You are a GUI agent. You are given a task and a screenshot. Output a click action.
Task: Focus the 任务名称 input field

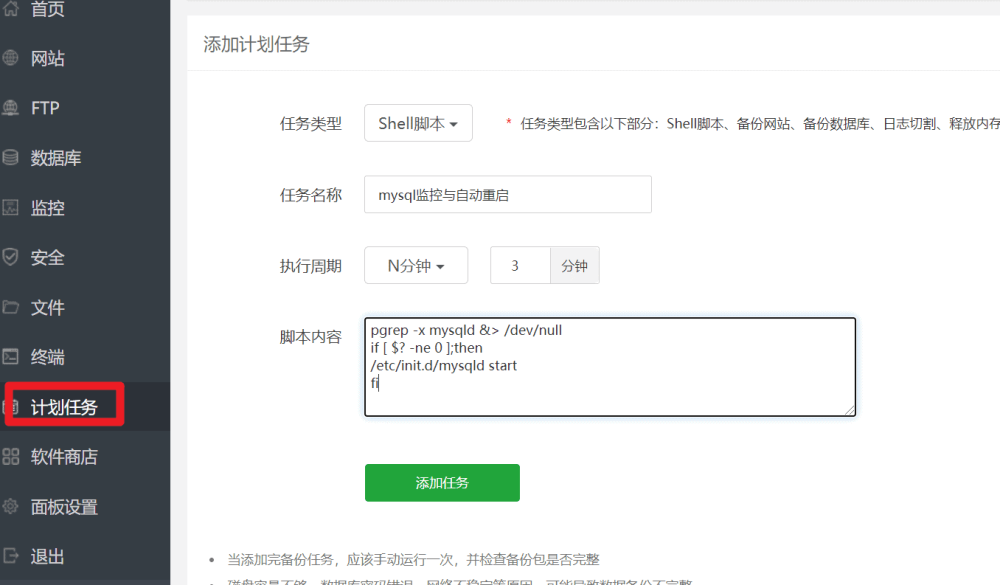tap(508, 195)
